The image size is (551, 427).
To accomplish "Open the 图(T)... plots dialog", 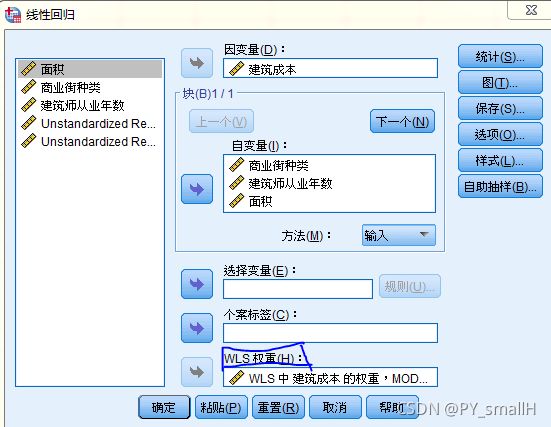I will [x=500, y=82].
